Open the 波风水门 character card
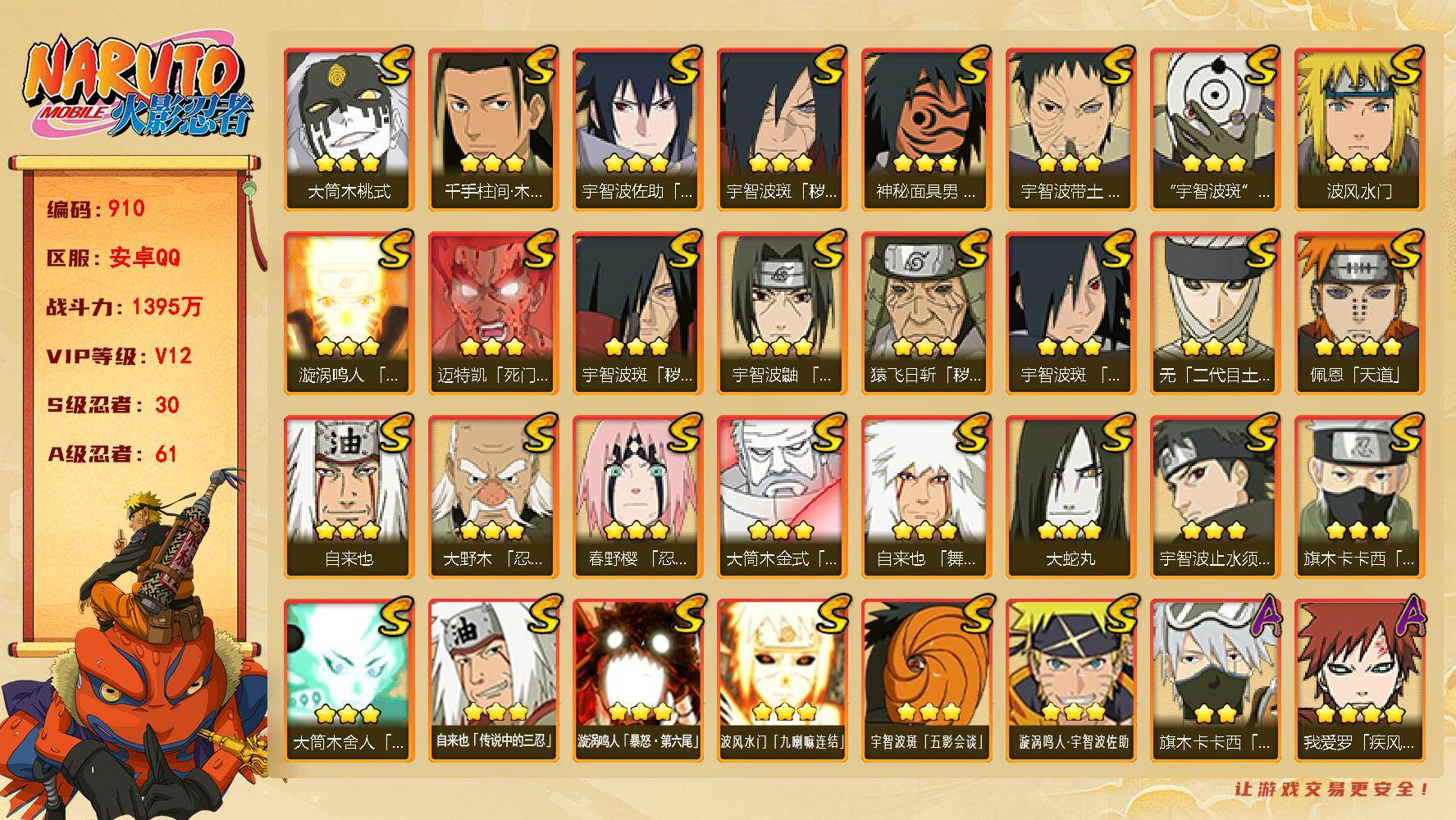The width and height of the screenshot is (1456, 820). point(1359,130)
